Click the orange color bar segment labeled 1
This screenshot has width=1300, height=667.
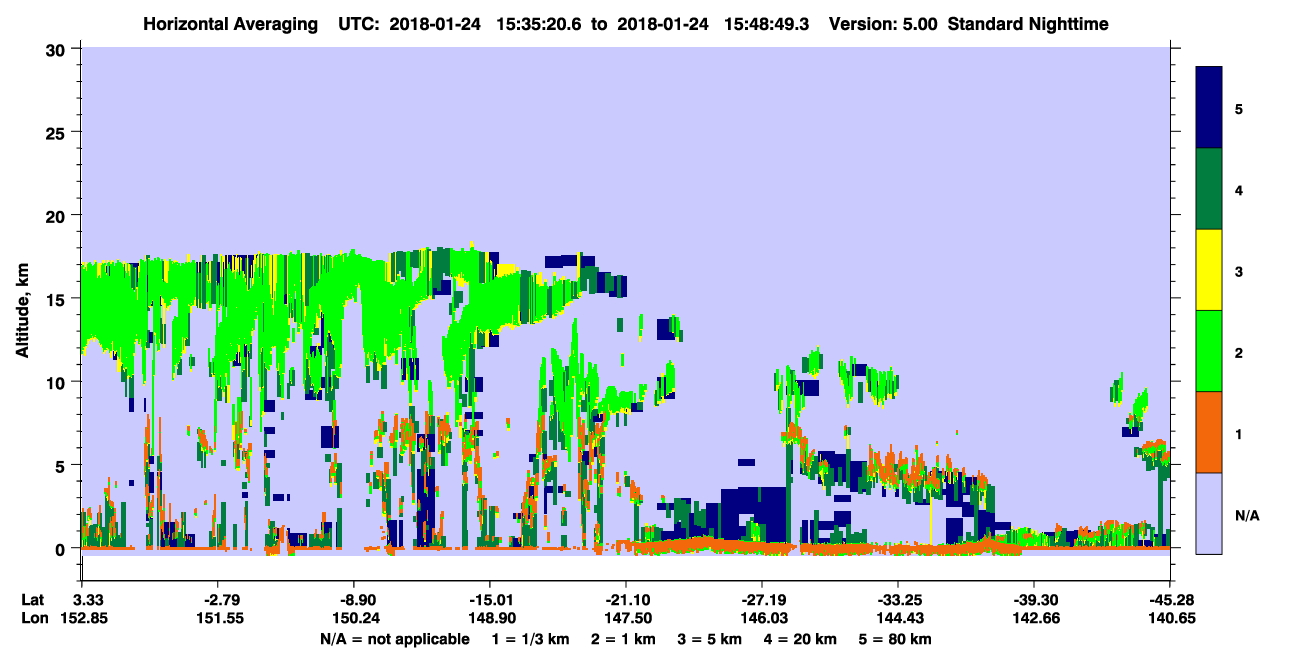coord(1209,432)
